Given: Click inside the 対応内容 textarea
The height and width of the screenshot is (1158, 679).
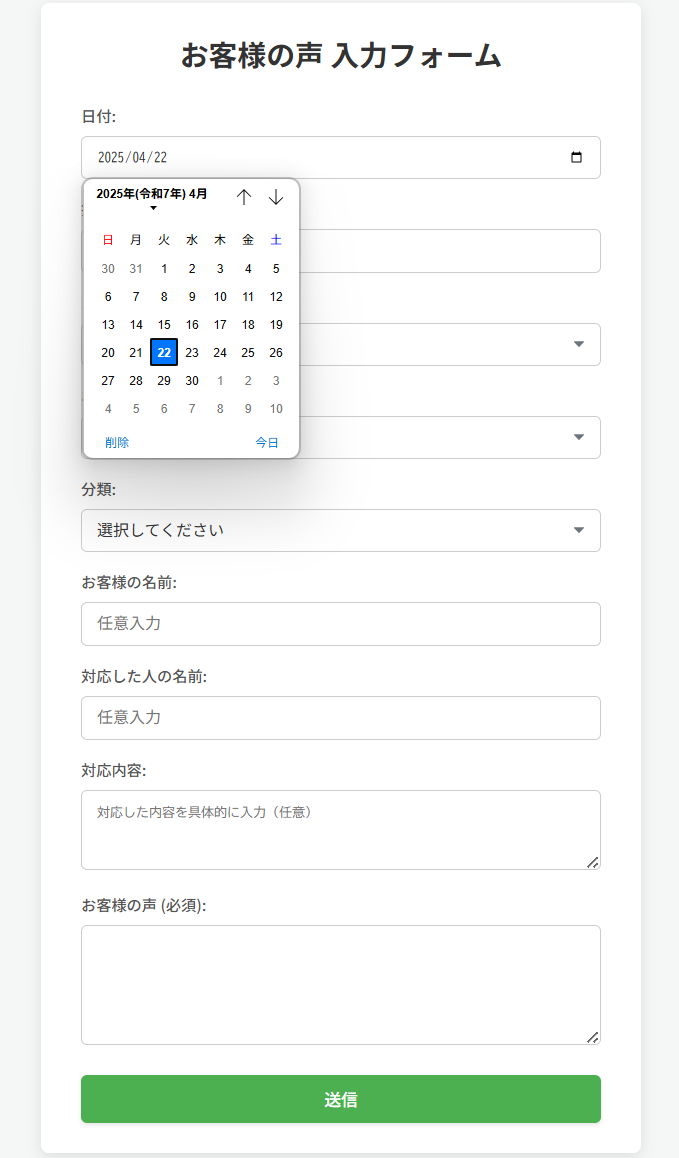Looking at the screenshot, I should click(x=340, y=829).
